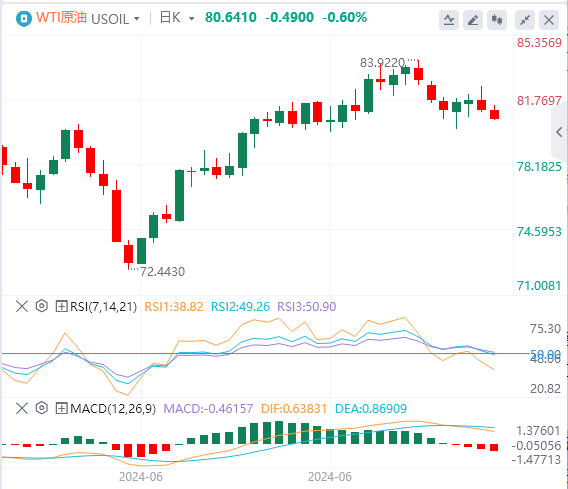Click the WTI crude oil symbol logo
The height and width of the screenshot is (489, 568).
pyautogui.click(x=24, y=18)
